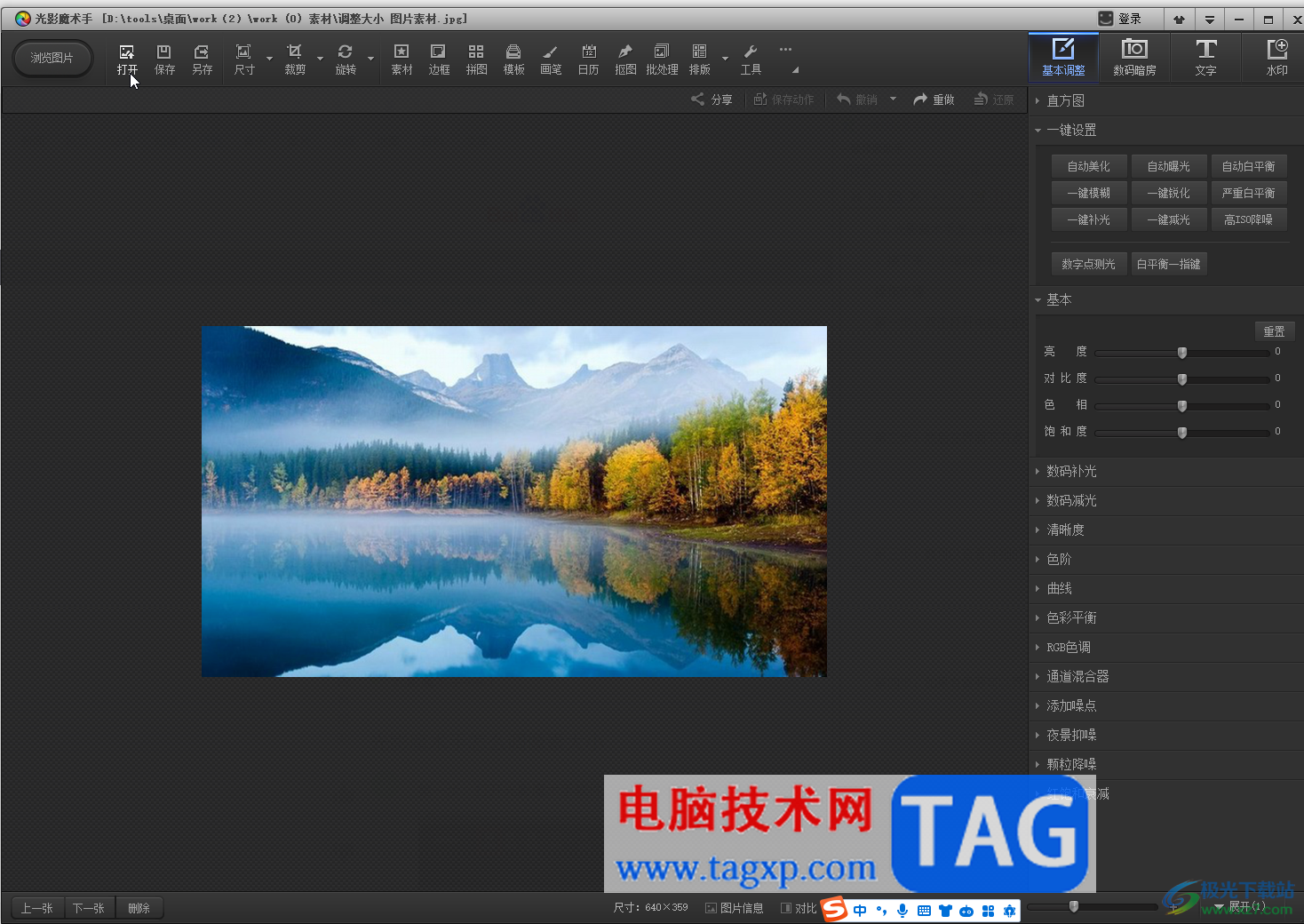The height and width of the screenshot is (924, 1304).
Task: Select the 尺寸 (Size) tool
Action: click(x=244, y=59)
